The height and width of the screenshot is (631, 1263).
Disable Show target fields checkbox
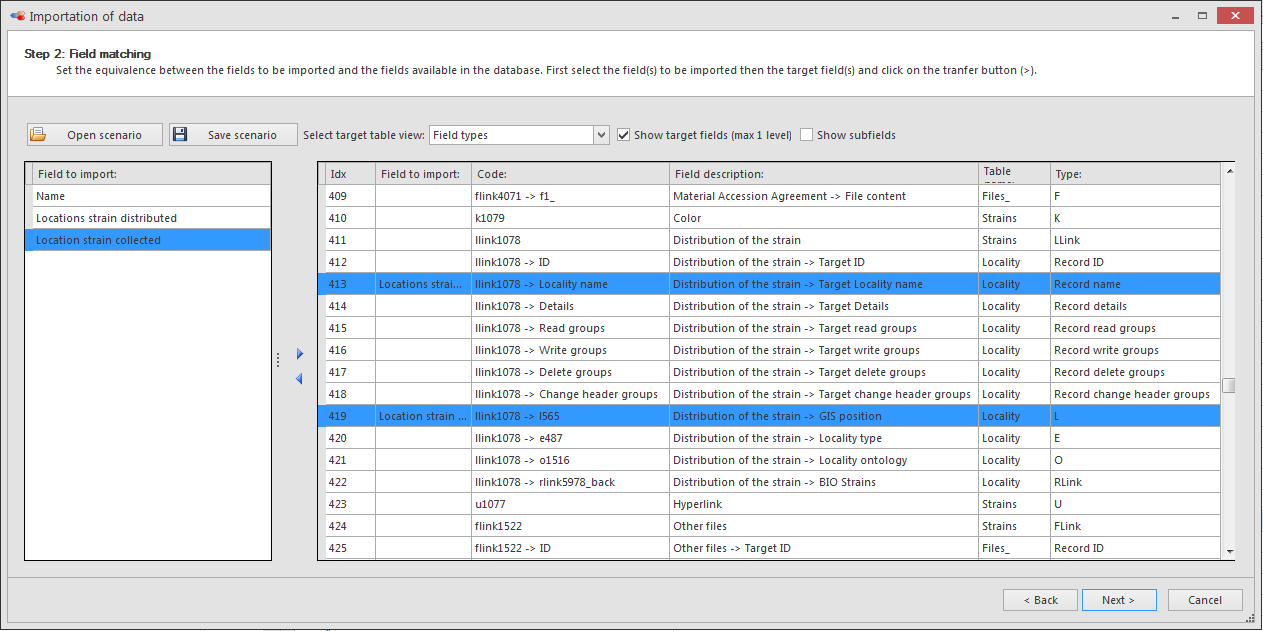(x=624, y=135)
